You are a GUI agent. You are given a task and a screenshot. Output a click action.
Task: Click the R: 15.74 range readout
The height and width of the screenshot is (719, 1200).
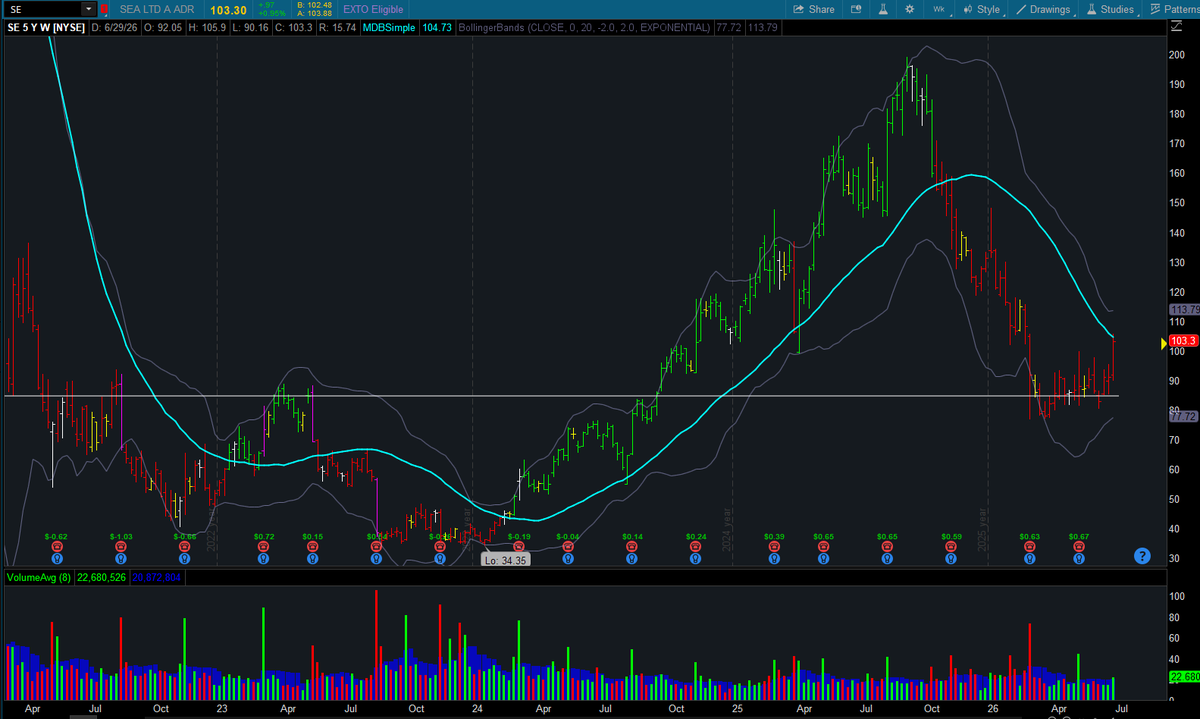(x=338, y=27)
